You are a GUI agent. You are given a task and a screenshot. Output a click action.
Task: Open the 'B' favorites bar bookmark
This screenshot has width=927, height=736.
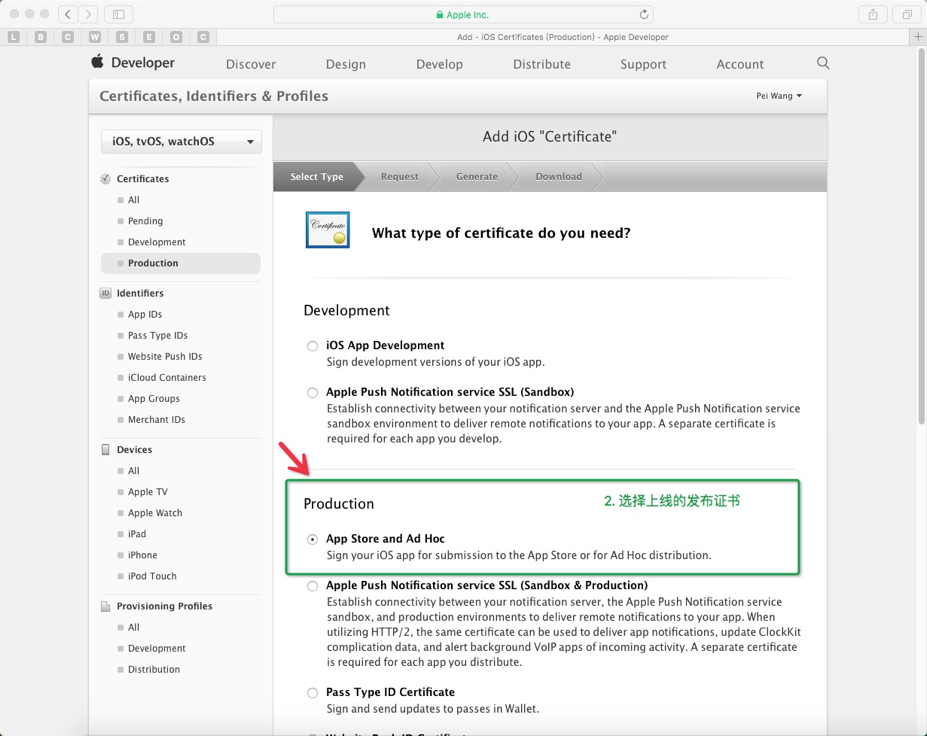[x=41, y=37]
